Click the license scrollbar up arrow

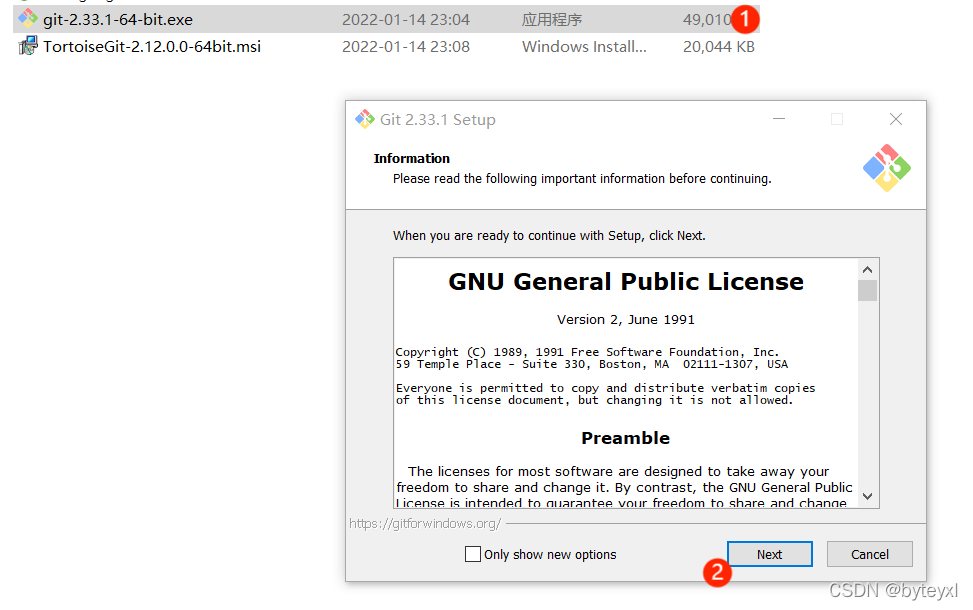tap(868, 269)
